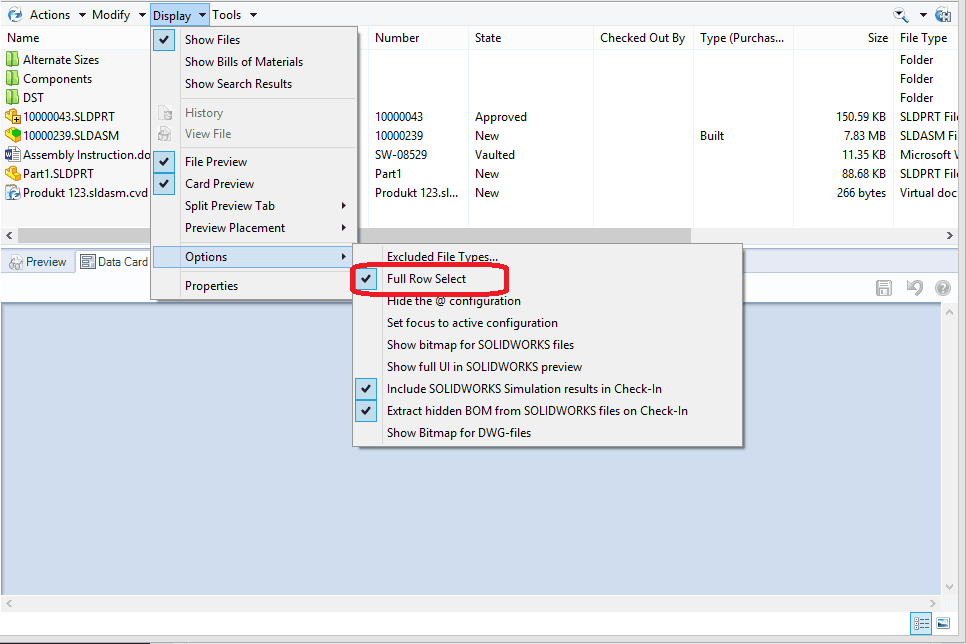The width and height of the screenshot is (966, 644).
Task: Switch to details list view icon
Action: [x=921, y=623]
